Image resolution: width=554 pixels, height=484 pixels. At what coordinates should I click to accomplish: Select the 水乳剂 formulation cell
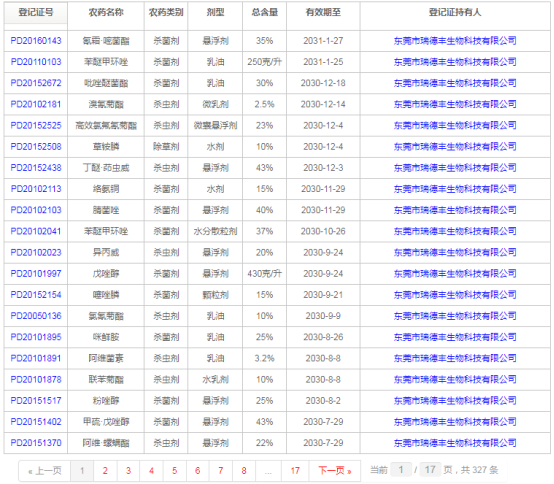click(x=215, y=379)
